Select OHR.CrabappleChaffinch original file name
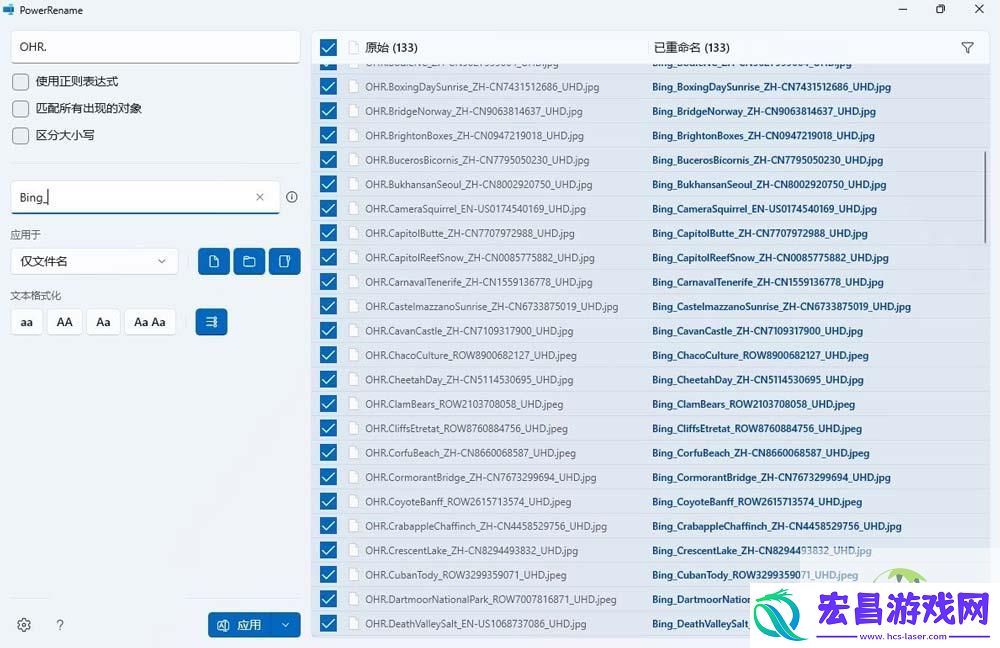1000x648 pixels. (486, 526)
